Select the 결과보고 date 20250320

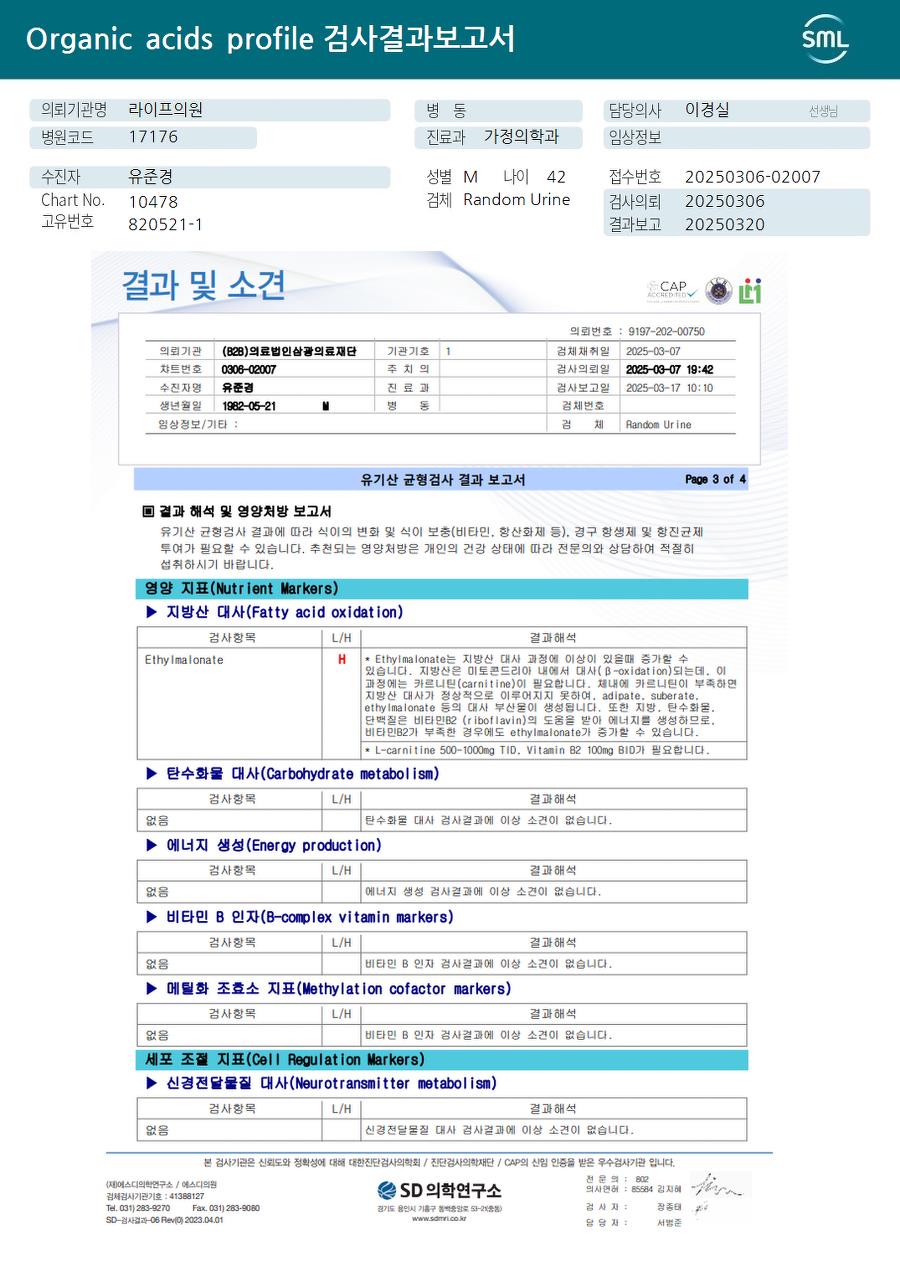coord(725,224)
